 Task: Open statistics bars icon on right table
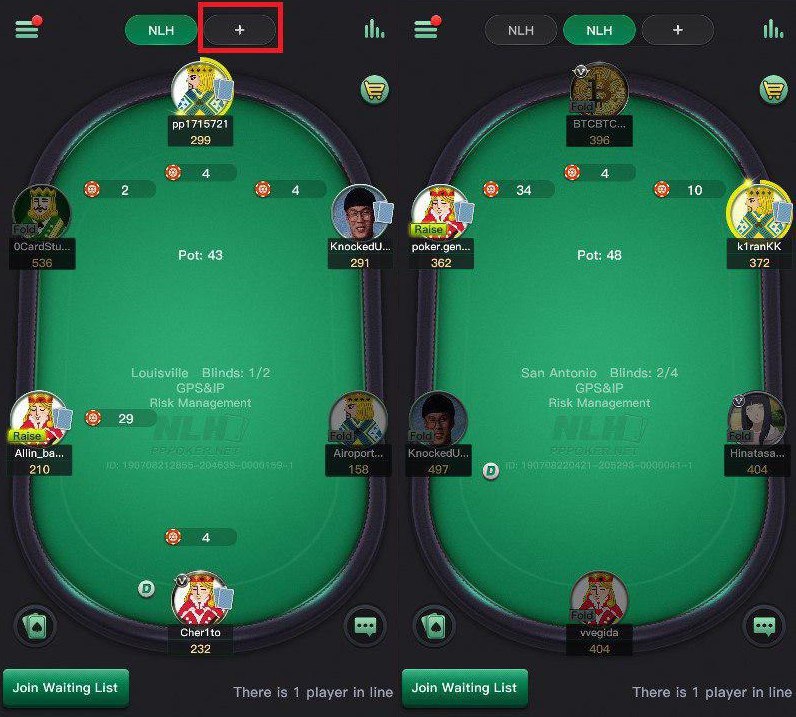(773, 29)
